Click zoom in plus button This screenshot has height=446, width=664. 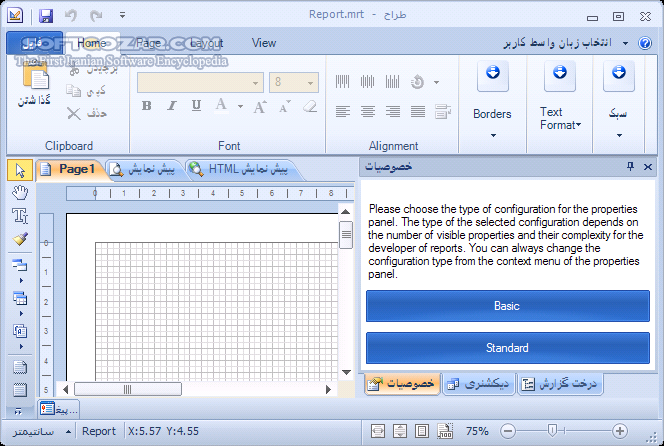(x=620, y=431)
